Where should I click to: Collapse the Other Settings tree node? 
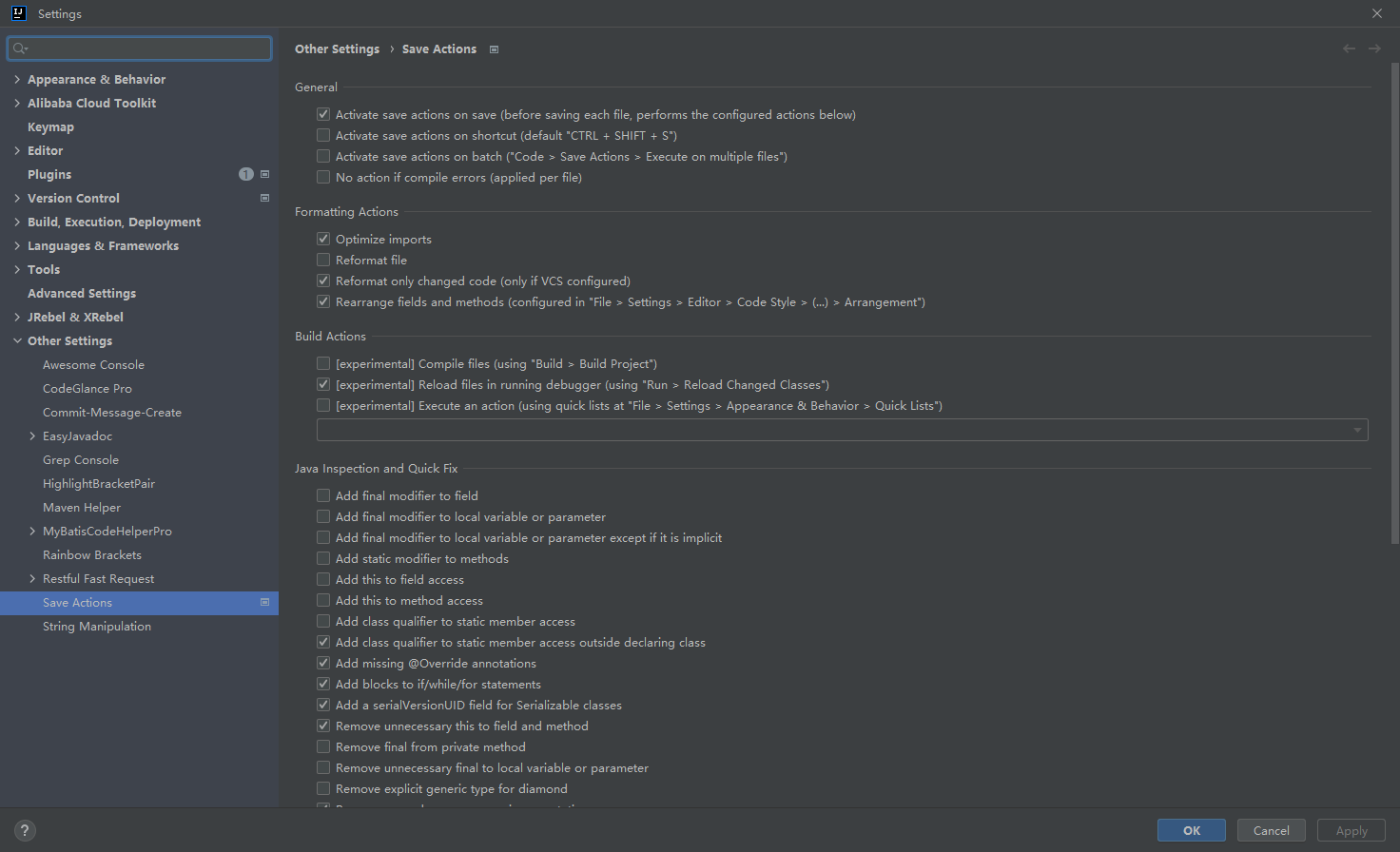(17, 340)
